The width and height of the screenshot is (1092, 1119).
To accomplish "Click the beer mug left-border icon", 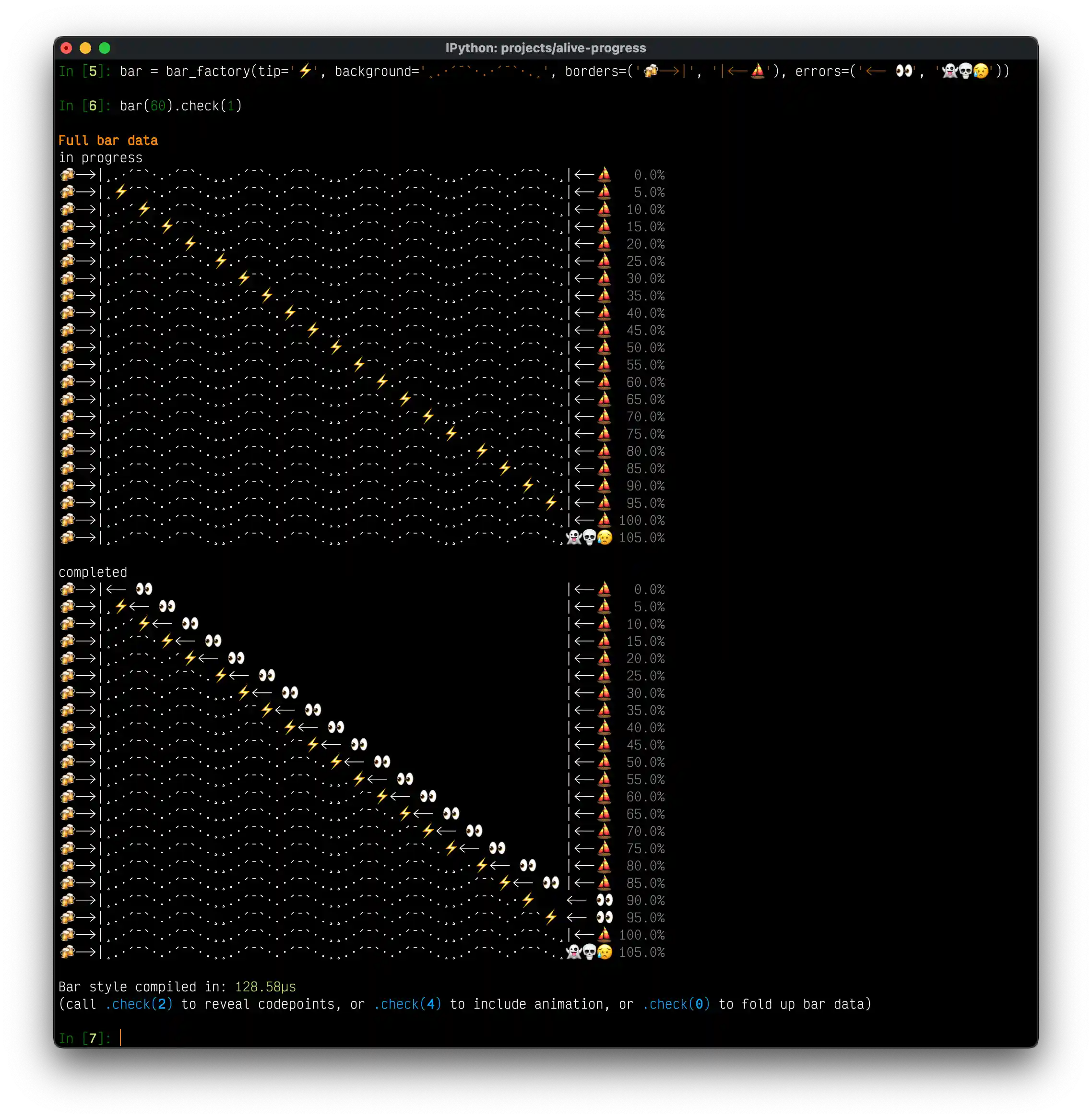I will tap(69, 175).
